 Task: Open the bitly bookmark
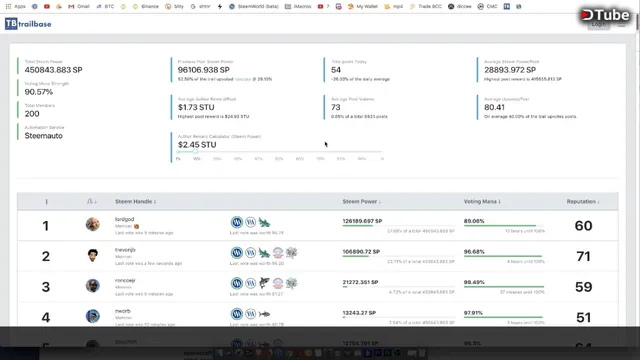pos(175,7)
